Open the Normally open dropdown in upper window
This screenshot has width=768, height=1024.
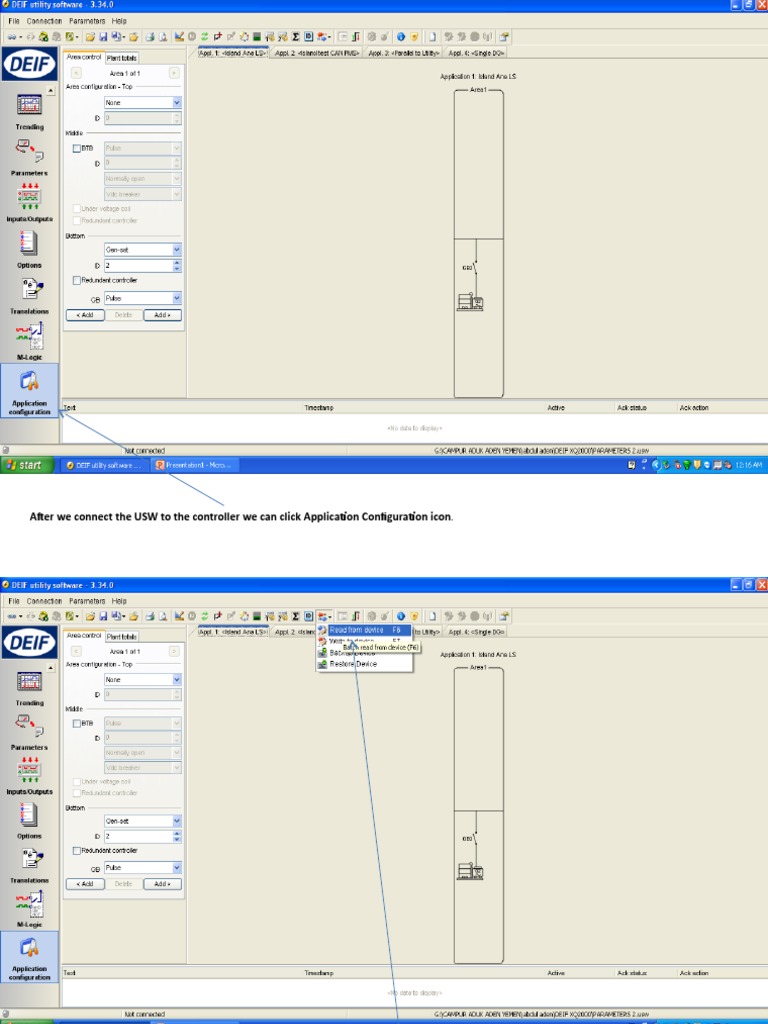click(x=142, y=178)
